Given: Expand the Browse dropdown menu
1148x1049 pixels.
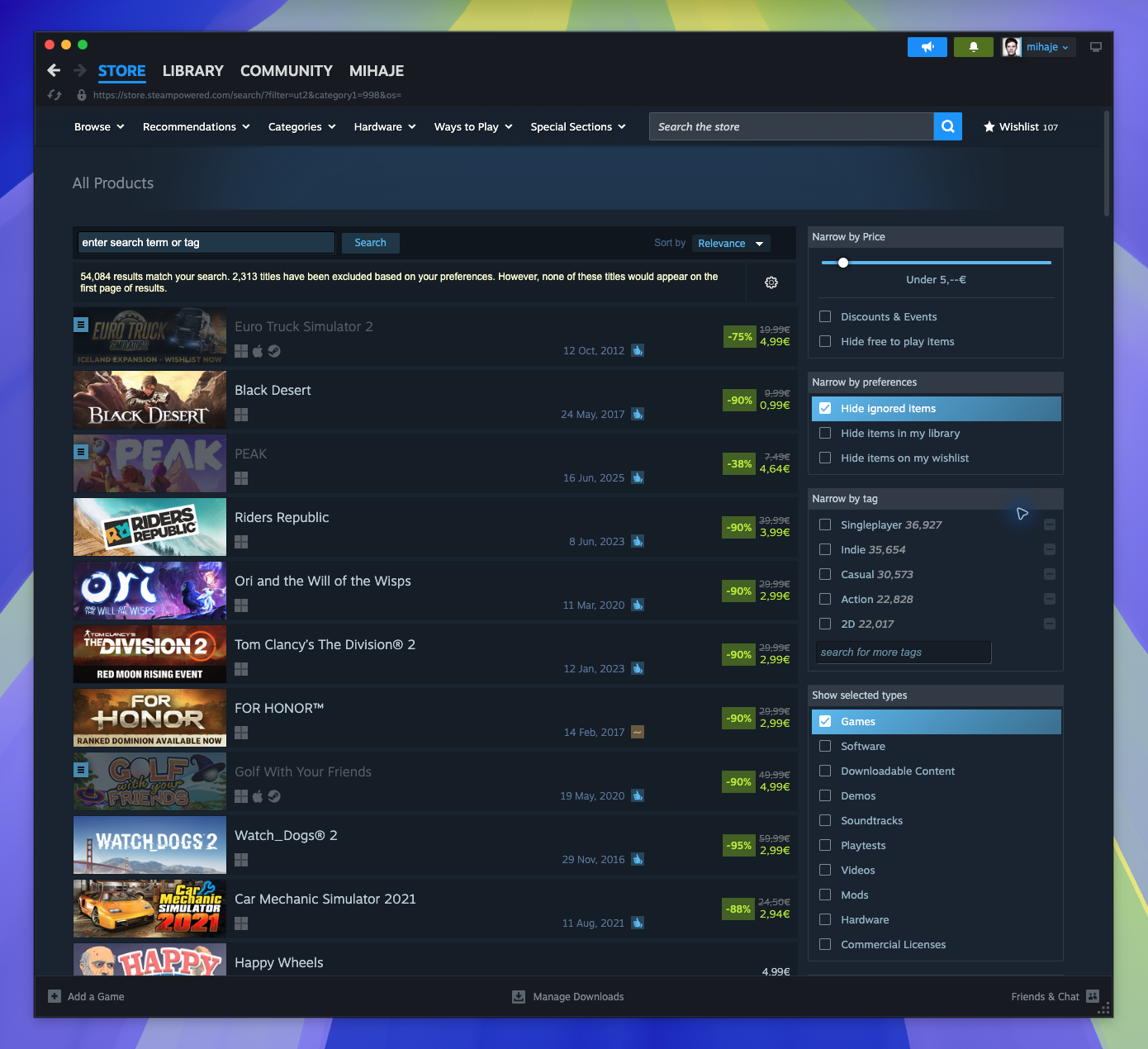Looking at the screenshot, I should [99, 126].
